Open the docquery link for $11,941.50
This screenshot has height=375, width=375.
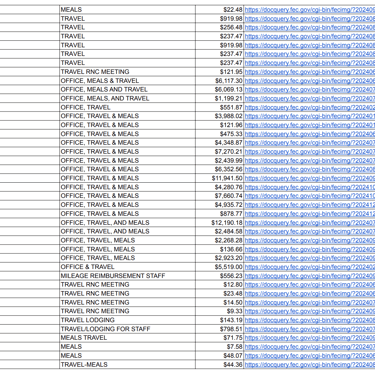pos(310,178)
